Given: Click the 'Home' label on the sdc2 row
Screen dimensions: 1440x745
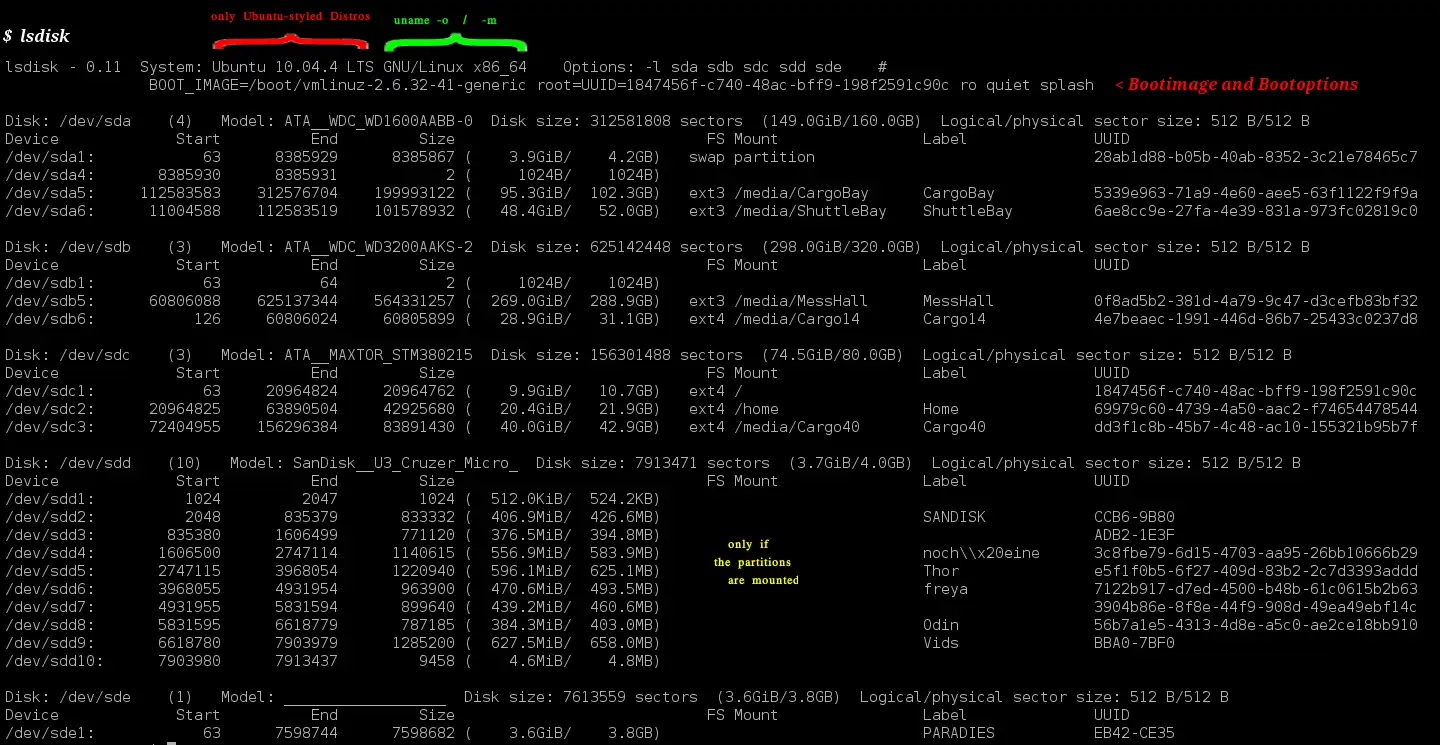Looking at the screenshot, I should pyautogui.click(x=941, y=409).
